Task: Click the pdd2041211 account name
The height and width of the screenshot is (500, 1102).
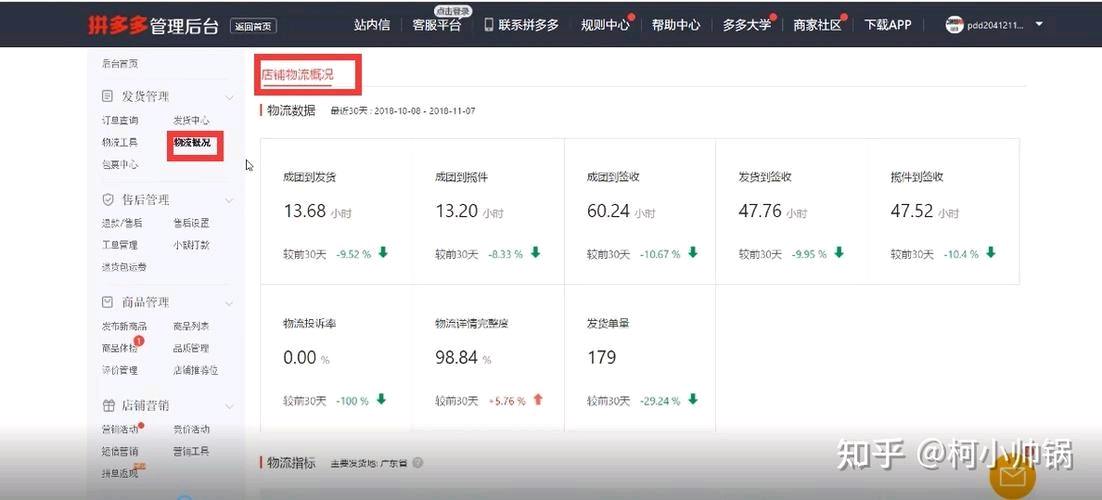Action: (995, 25)
